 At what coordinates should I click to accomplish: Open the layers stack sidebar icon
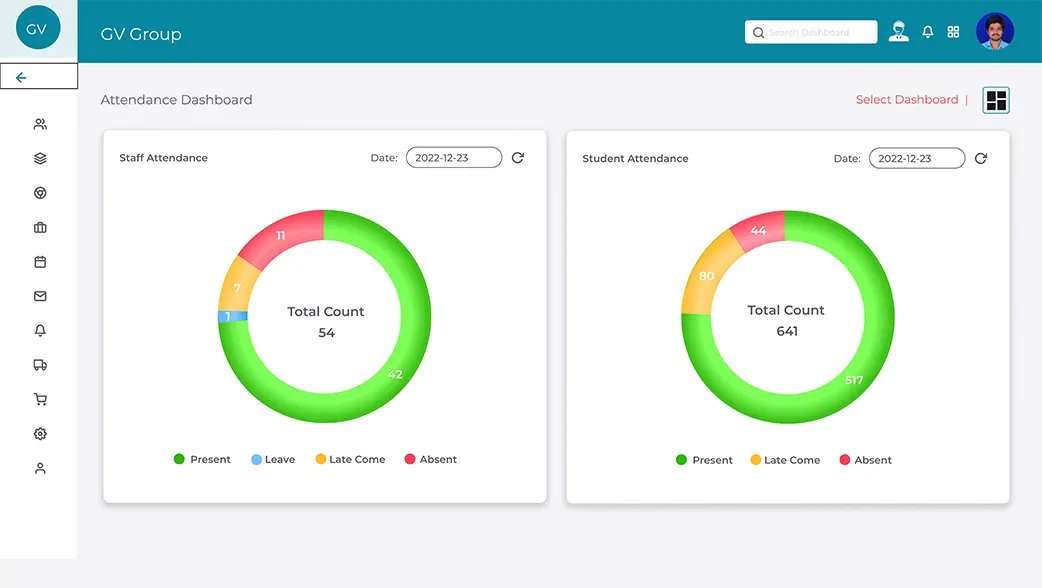[x=40, y=158]
